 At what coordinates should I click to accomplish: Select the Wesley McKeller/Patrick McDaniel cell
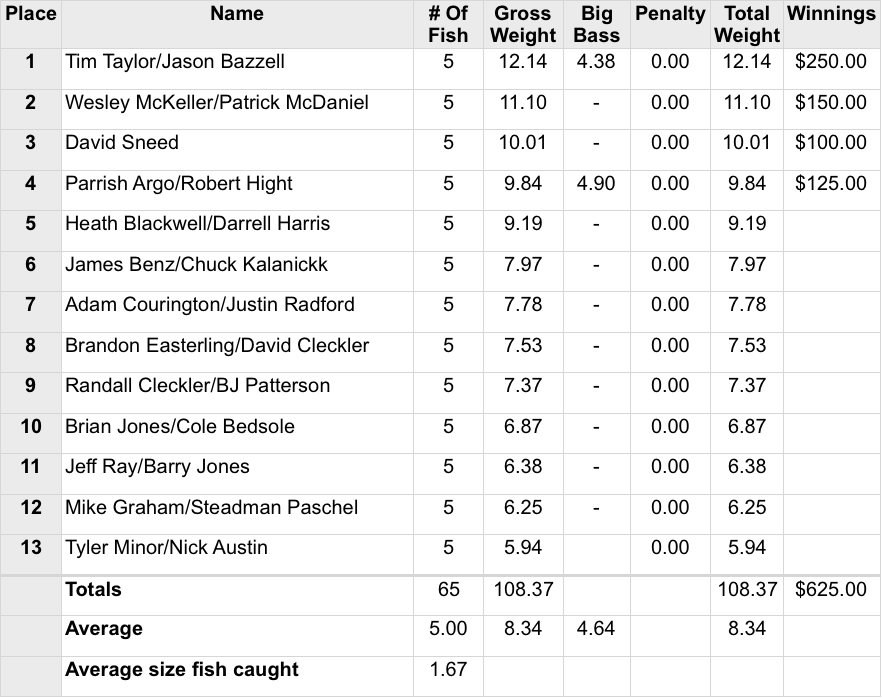(x=217, y=103)
